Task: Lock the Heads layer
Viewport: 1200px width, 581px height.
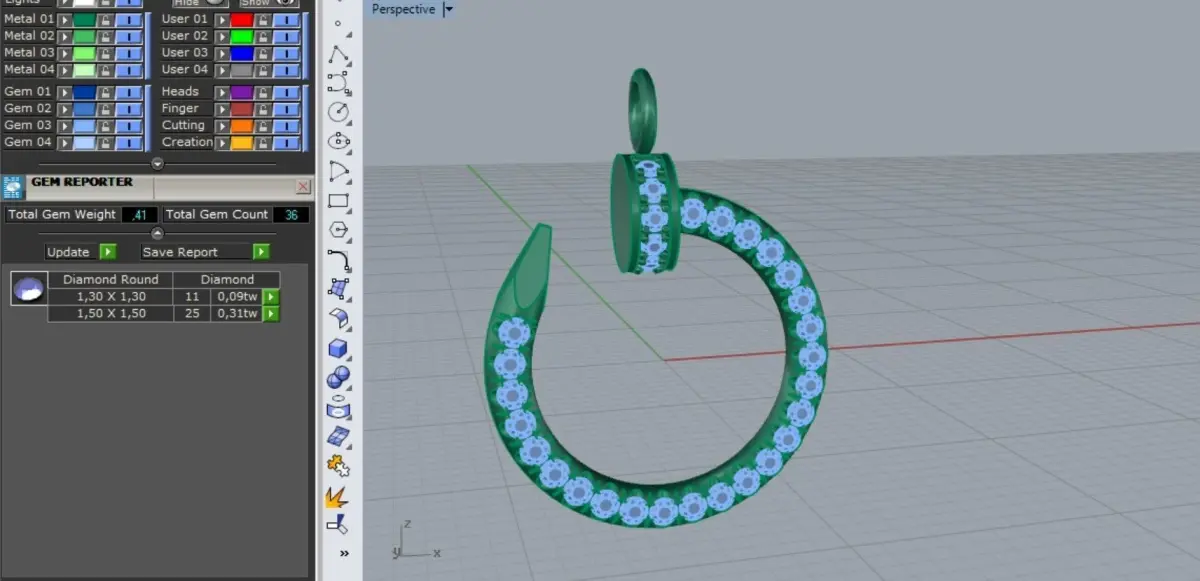Action: tap(262, 92)
